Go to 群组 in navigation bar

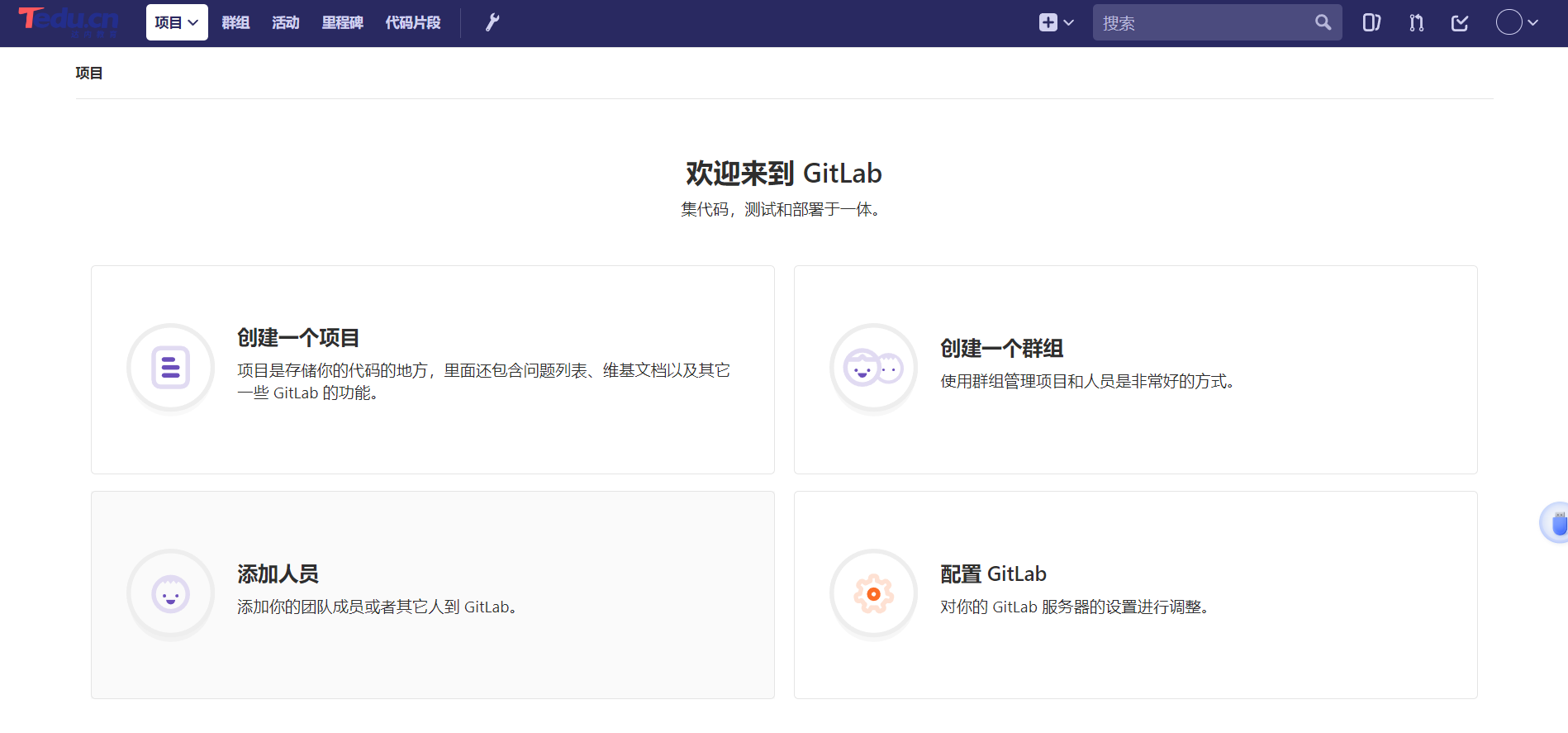pos(235,22)
